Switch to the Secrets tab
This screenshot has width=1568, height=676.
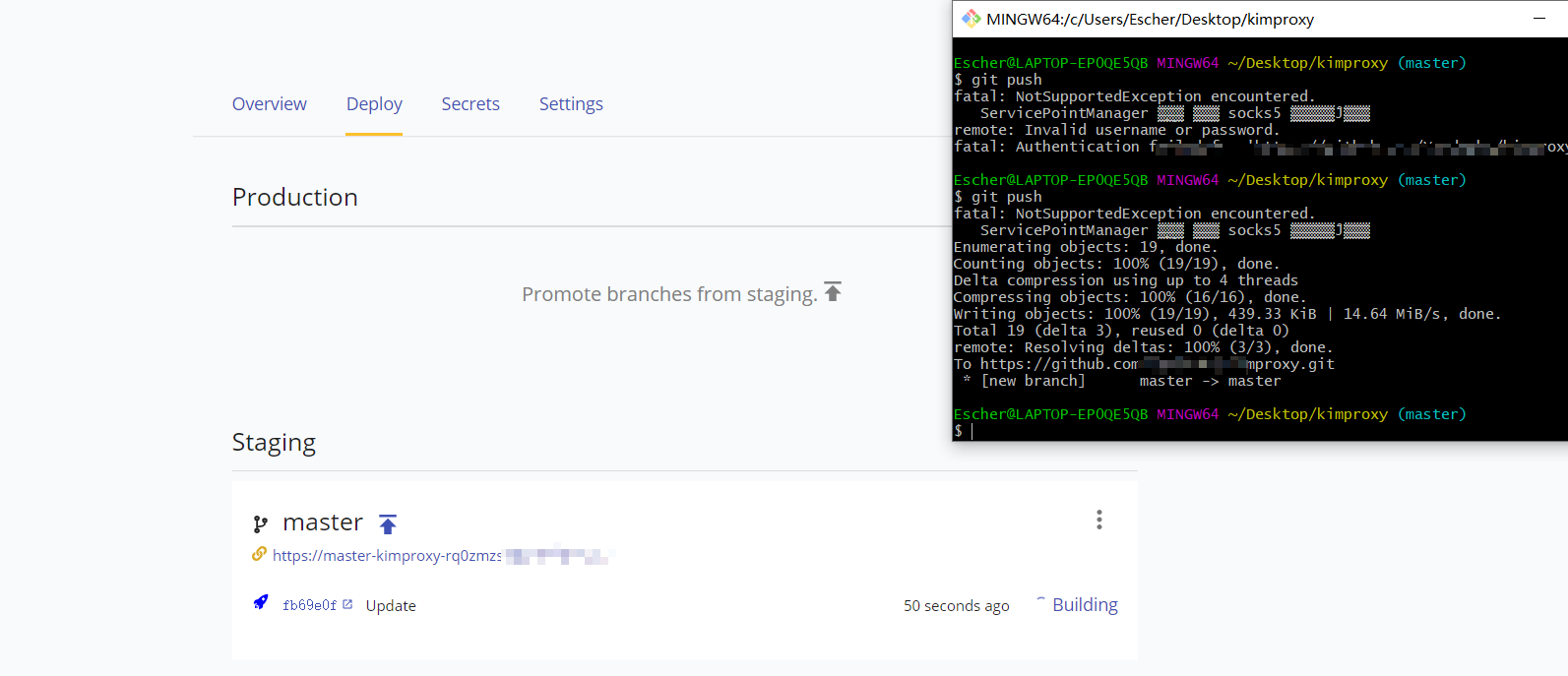470,103
